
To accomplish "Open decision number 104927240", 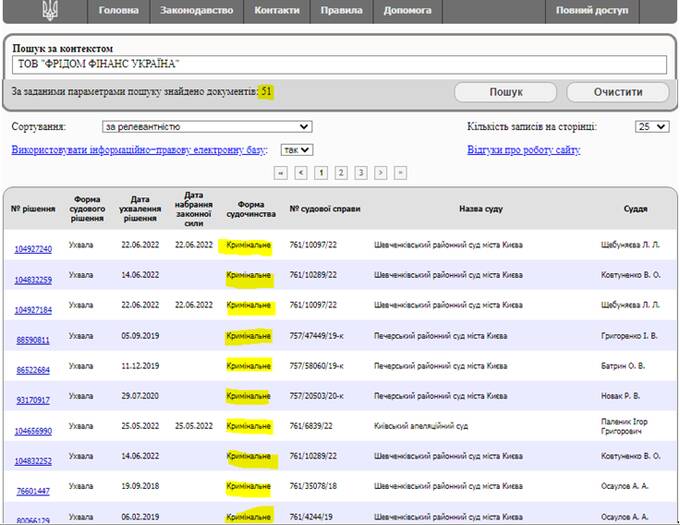I will coord(33,249).
